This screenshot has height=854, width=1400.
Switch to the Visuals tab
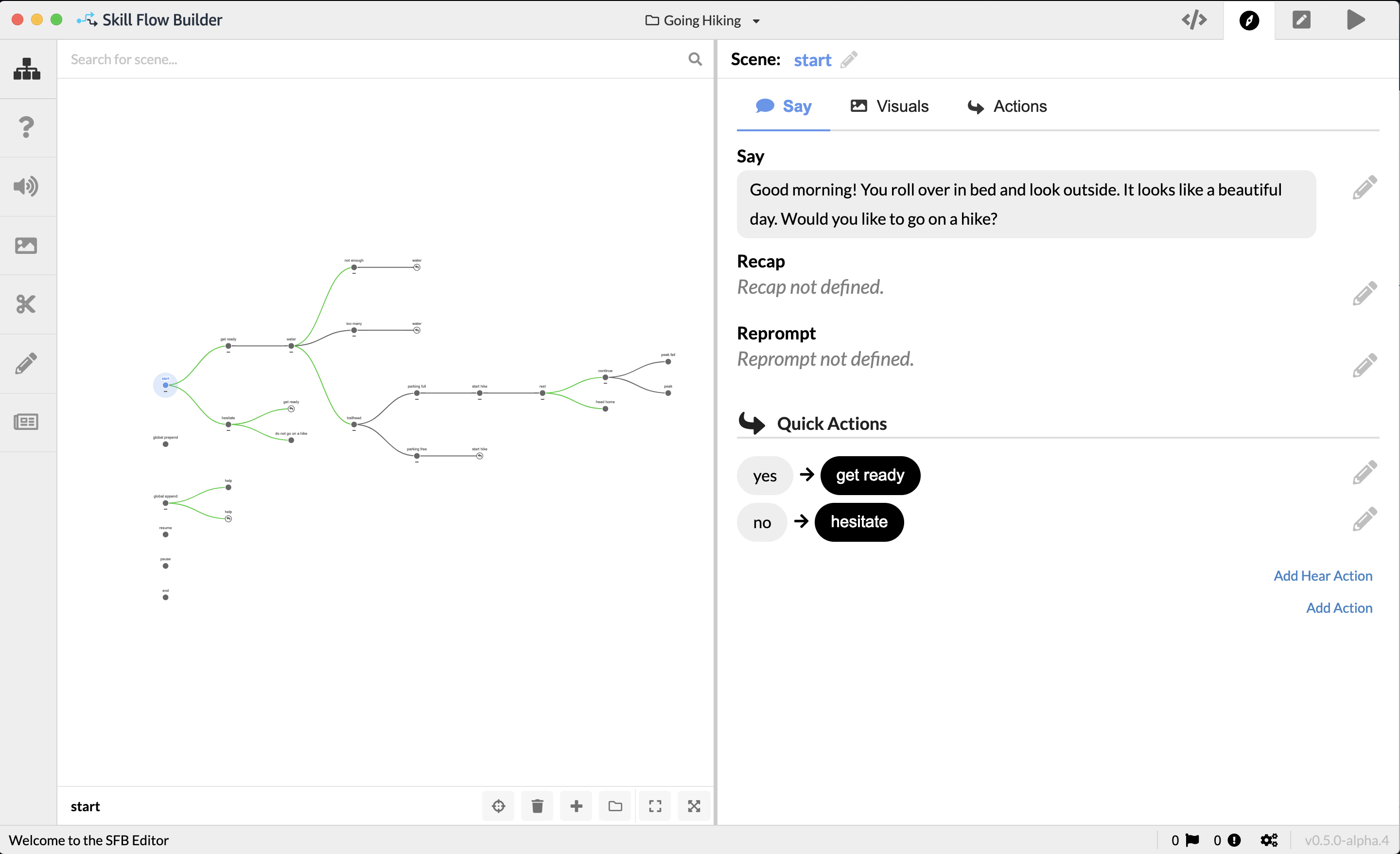[889, 107]
